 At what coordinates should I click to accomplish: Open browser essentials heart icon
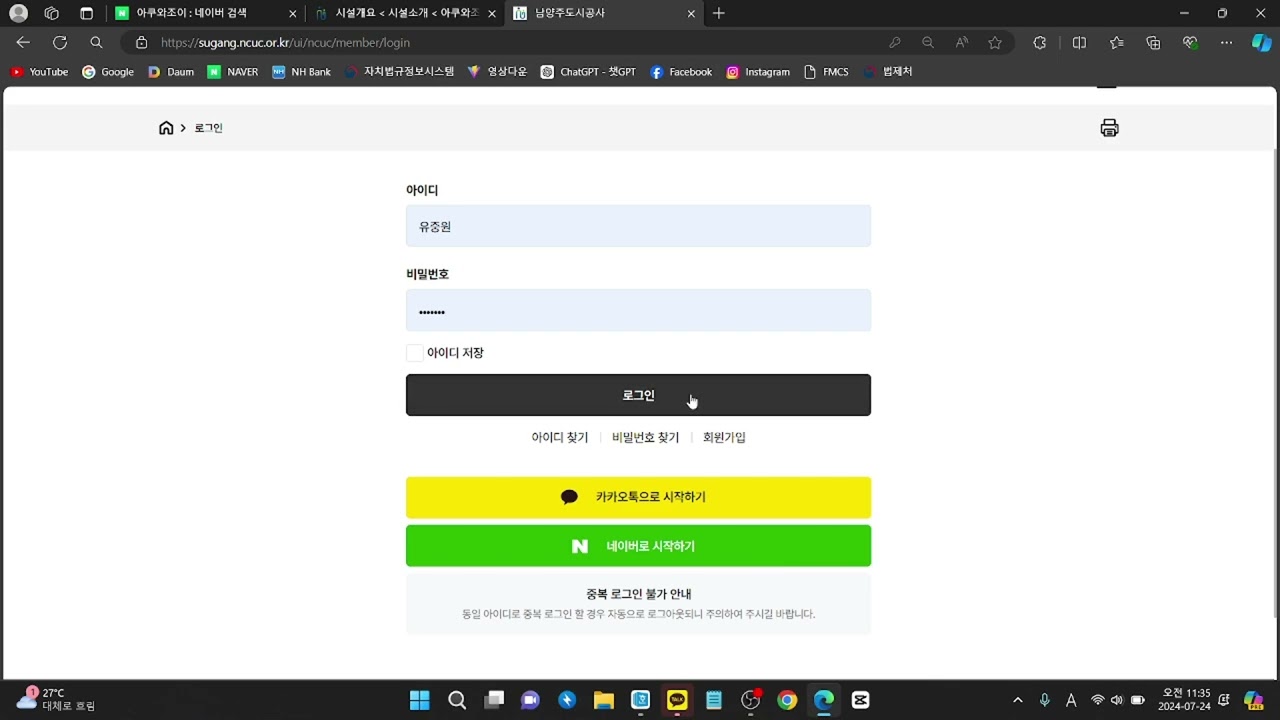(1190, 42)
